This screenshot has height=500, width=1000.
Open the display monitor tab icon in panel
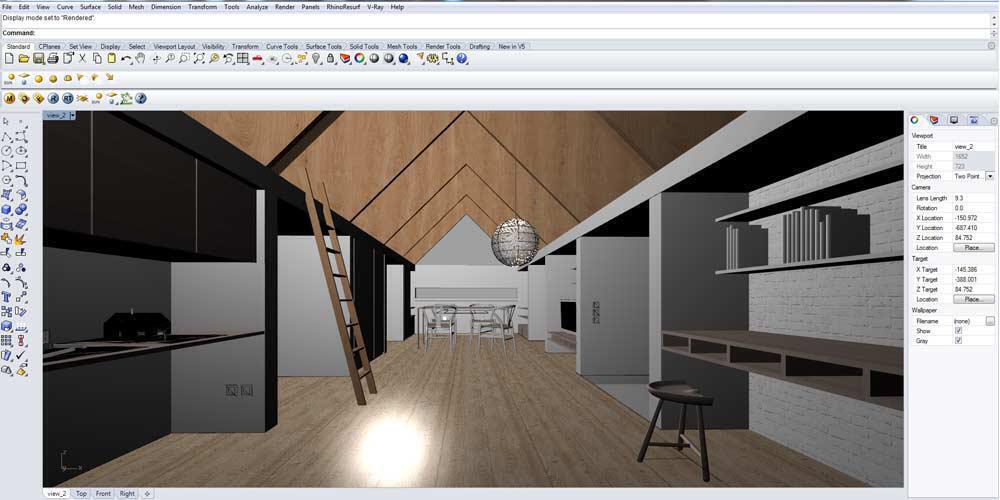coord(954,120)
